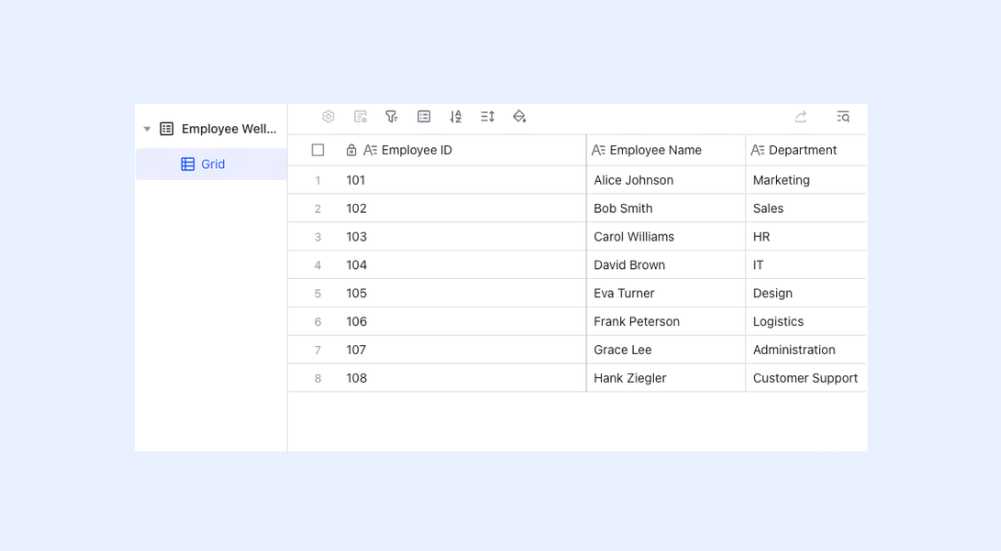Select the Grid view in sidebar
Screen dimensions: 1001x551
point(211,164)
